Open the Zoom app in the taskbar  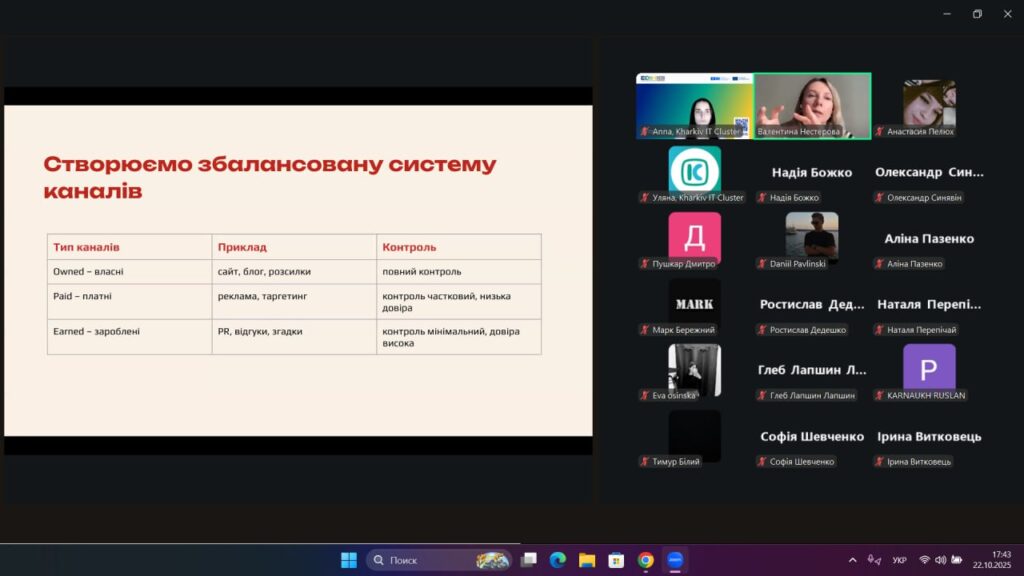coord(675,560)
